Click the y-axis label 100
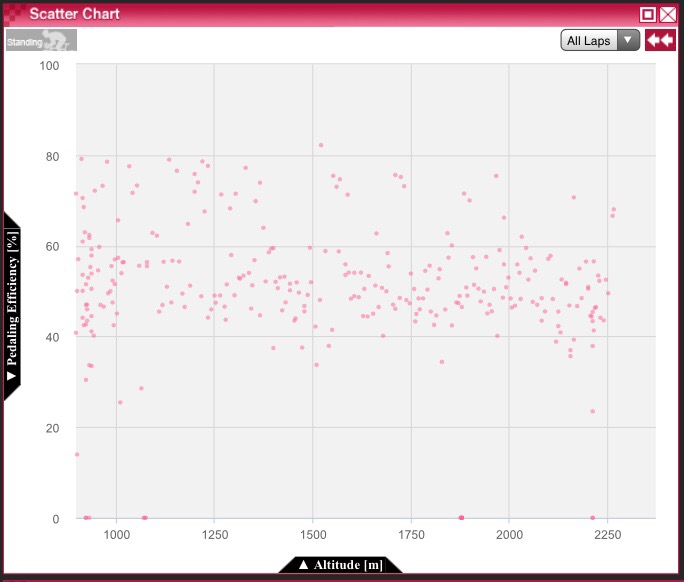Screen dimensions: 684x582 click(49, 66)
